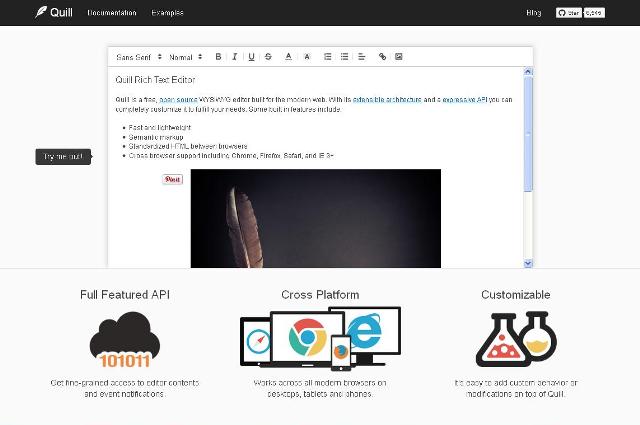Click the insert link icon
Image resolution: width=640 pixels, height=425 pixels.
coord(382,57)
